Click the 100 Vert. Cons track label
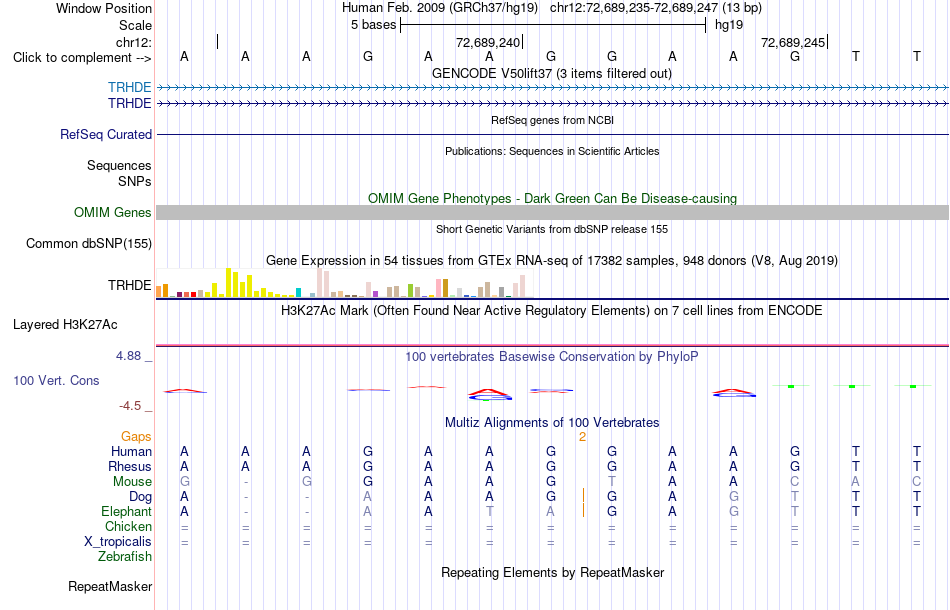The width and height of the screenshot is (950, 610). coord(56,380)
